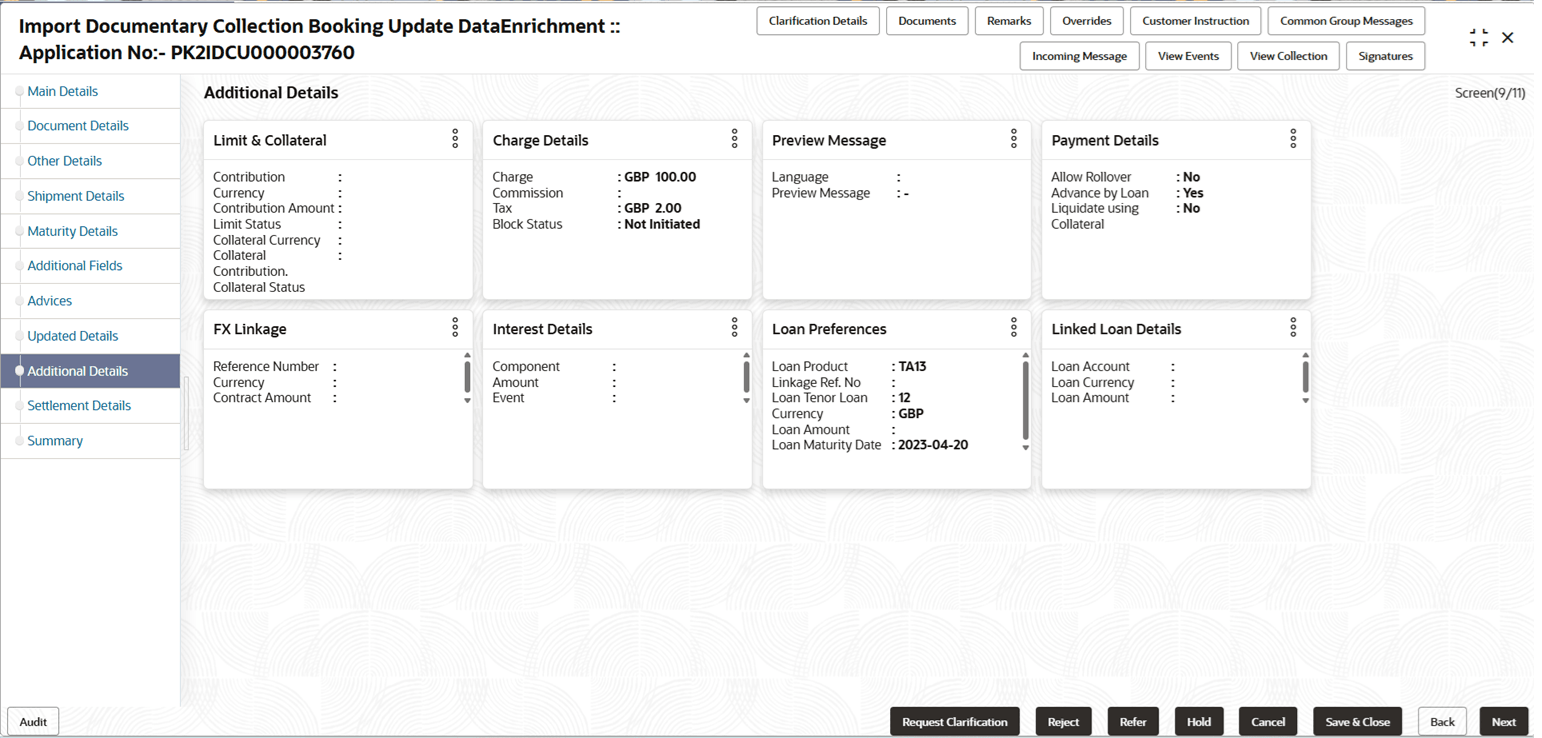This screenshot has height=738, width=1542.
Task: Click the scroll-down arrow in FX Linkage
Action: [x=467, y=401]
